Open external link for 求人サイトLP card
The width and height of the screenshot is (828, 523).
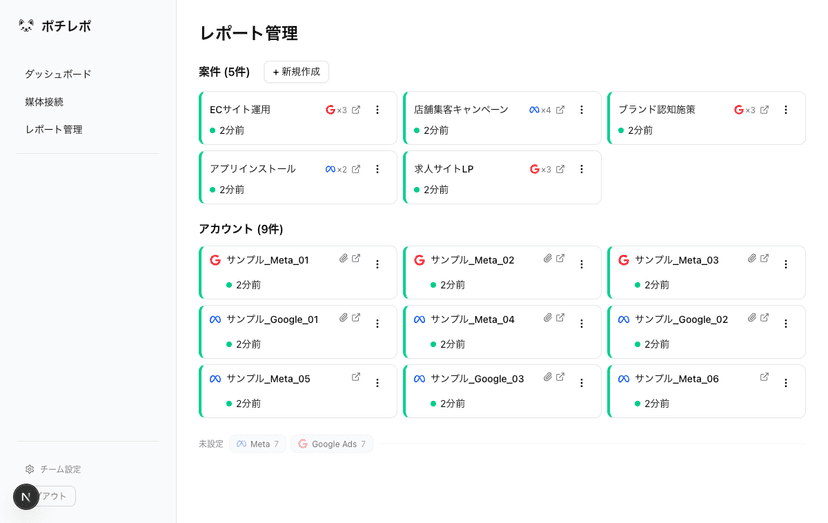pyautogui.click(x=560, y=169)
